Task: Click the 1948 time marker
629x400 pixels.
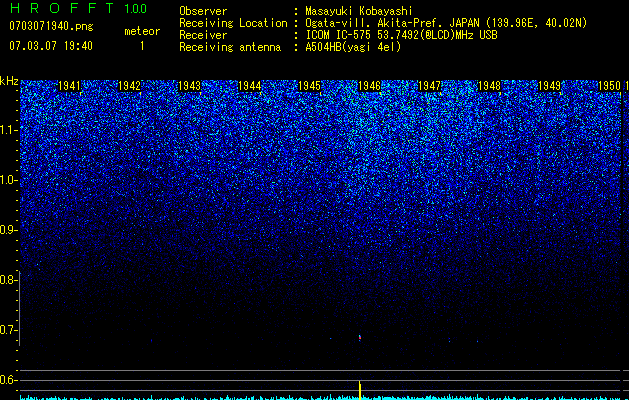Action: [489, 86]
